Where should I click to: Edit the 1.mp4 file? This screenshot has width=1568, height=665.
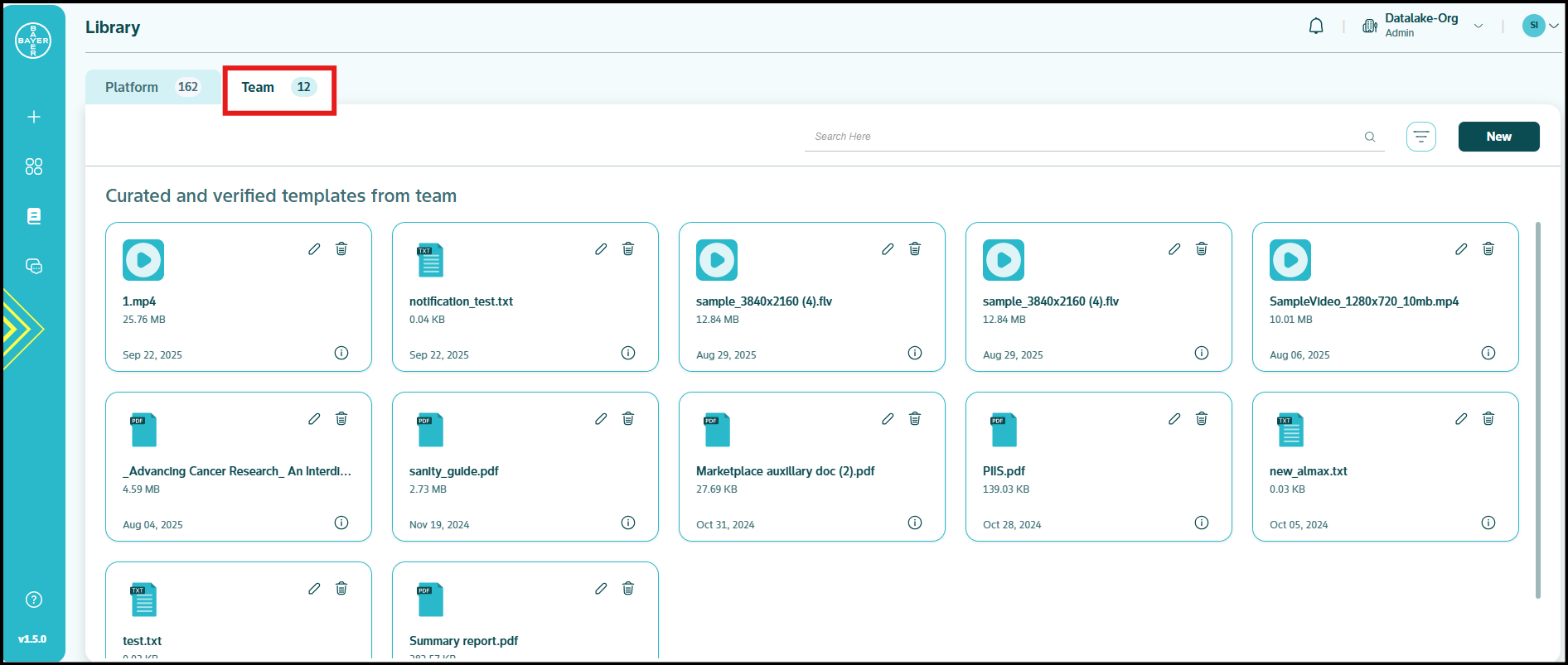pos(314,249)
